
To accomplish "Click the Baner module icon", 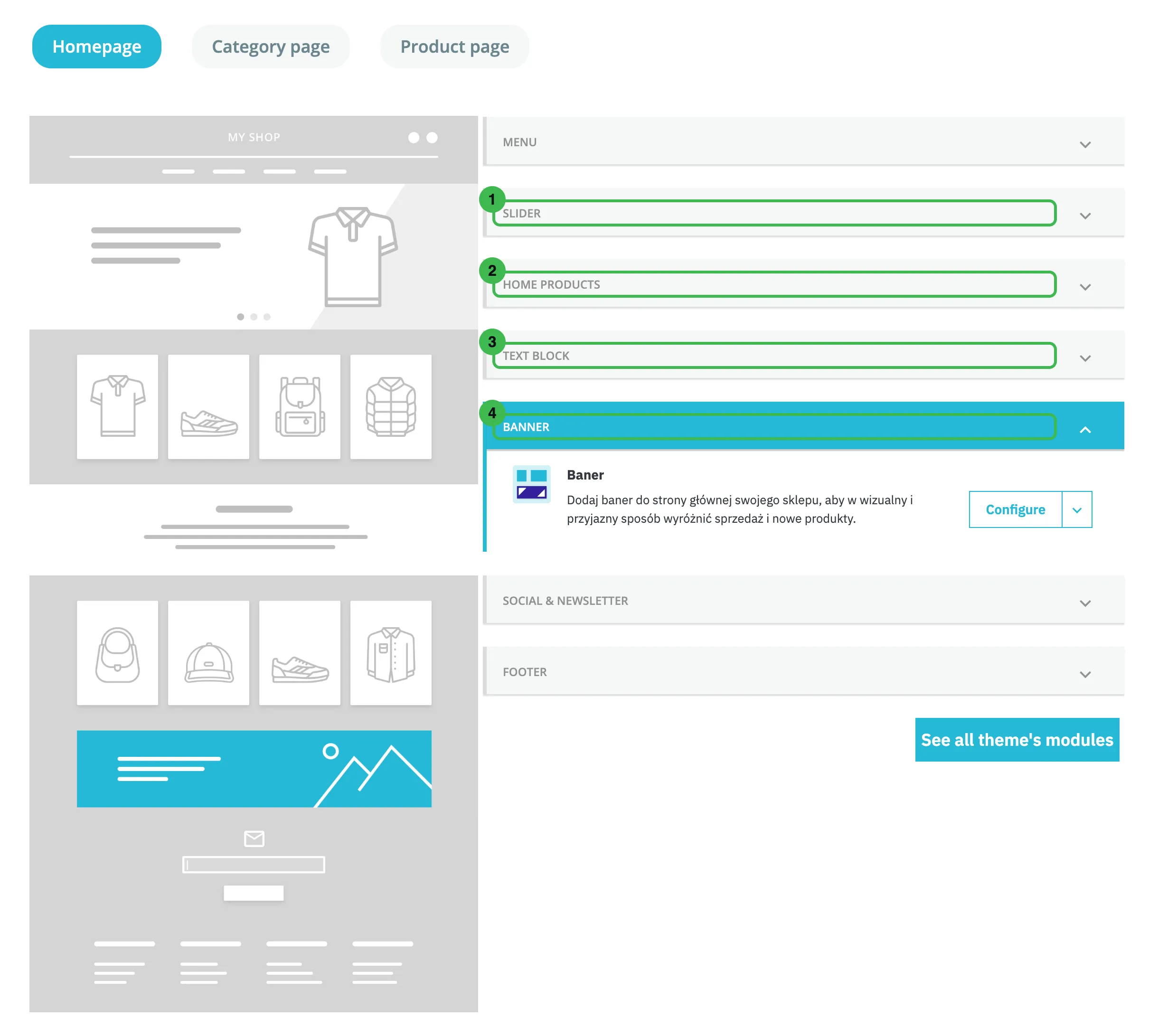I will [531, 484].
